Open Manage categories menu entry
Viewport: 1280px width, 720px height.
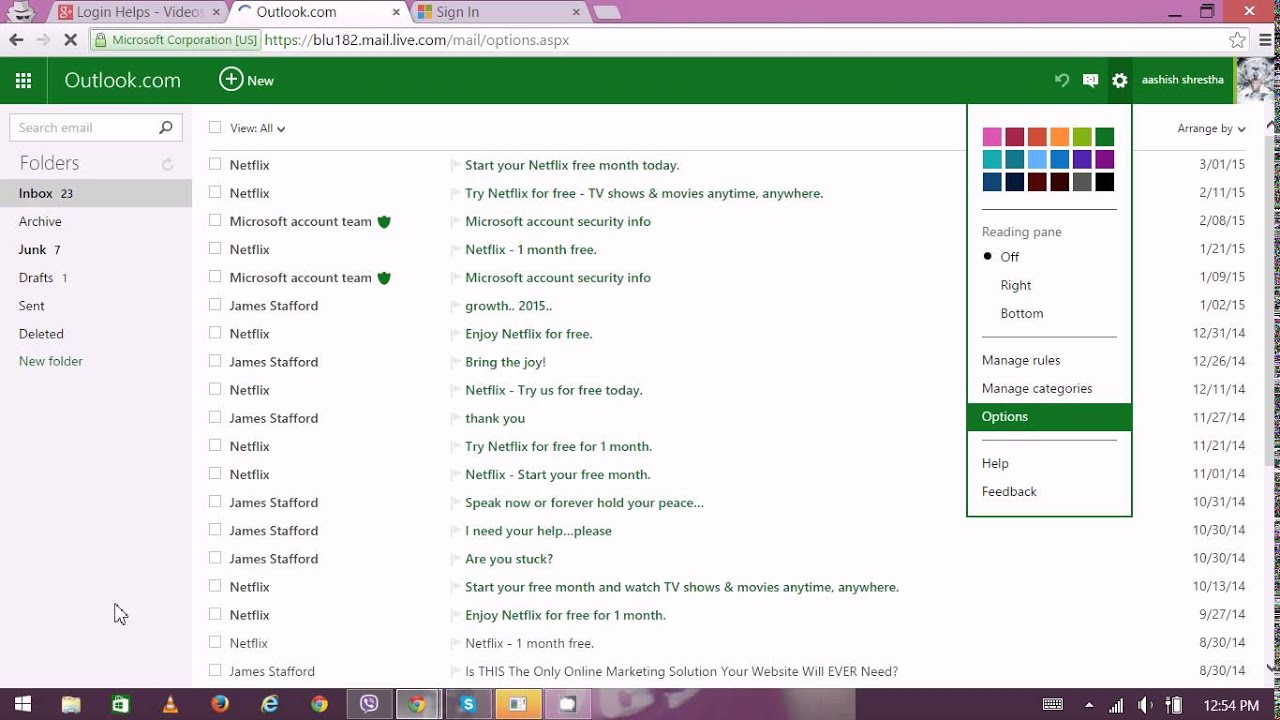1049,388
